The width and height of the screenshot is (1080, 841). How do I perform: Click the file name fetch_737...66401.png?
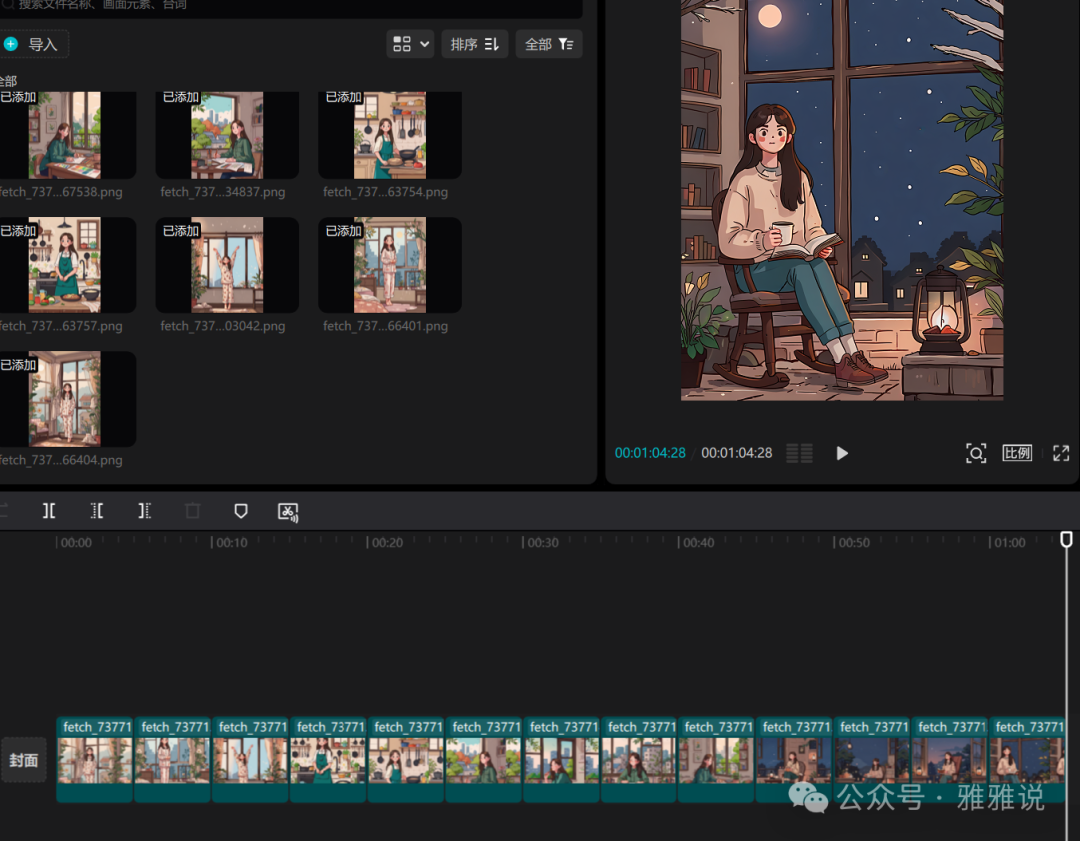point(385,326)
